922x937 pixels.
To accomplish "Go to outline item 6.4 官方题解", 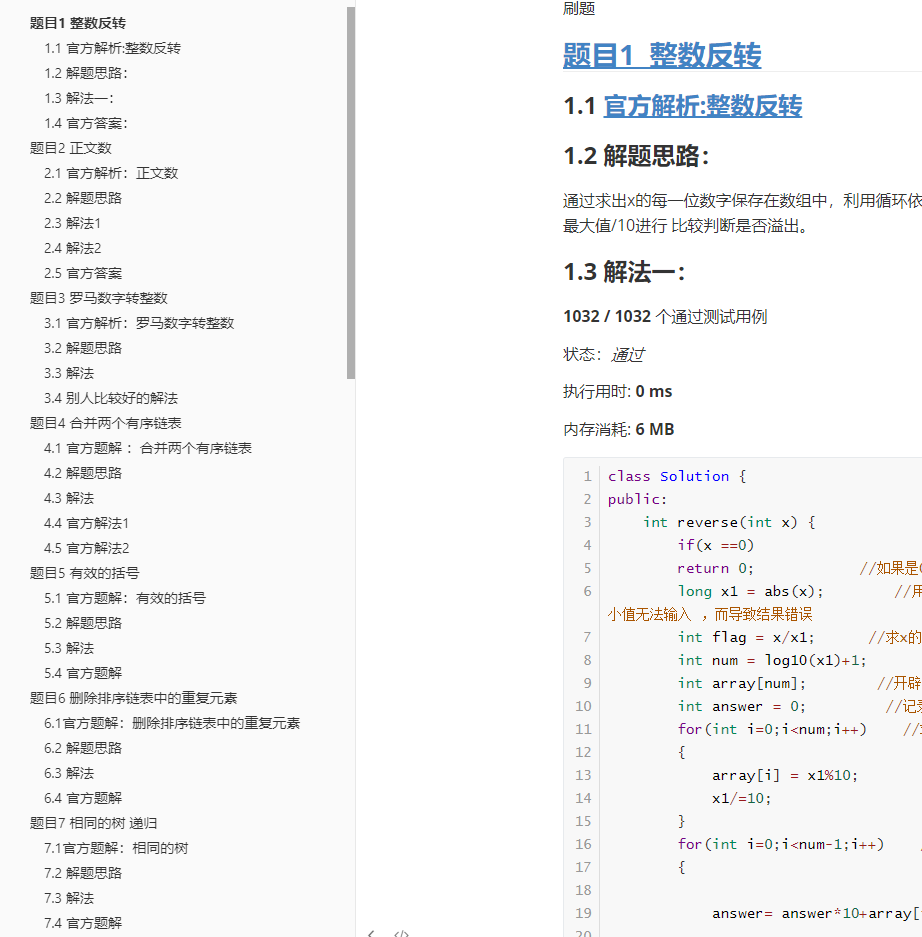I will click(83, 799).
